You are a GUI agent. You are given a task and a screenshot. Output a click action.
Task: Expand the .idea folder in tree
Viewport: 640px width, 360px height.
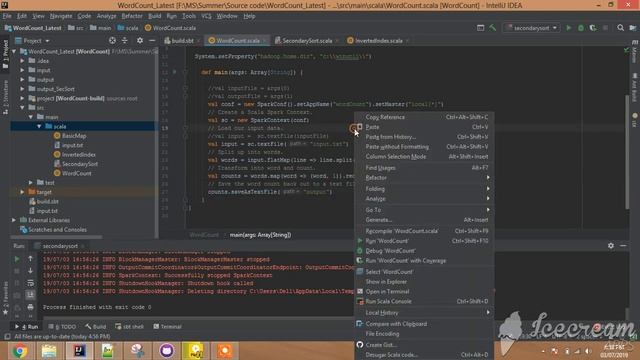point(22,61)
